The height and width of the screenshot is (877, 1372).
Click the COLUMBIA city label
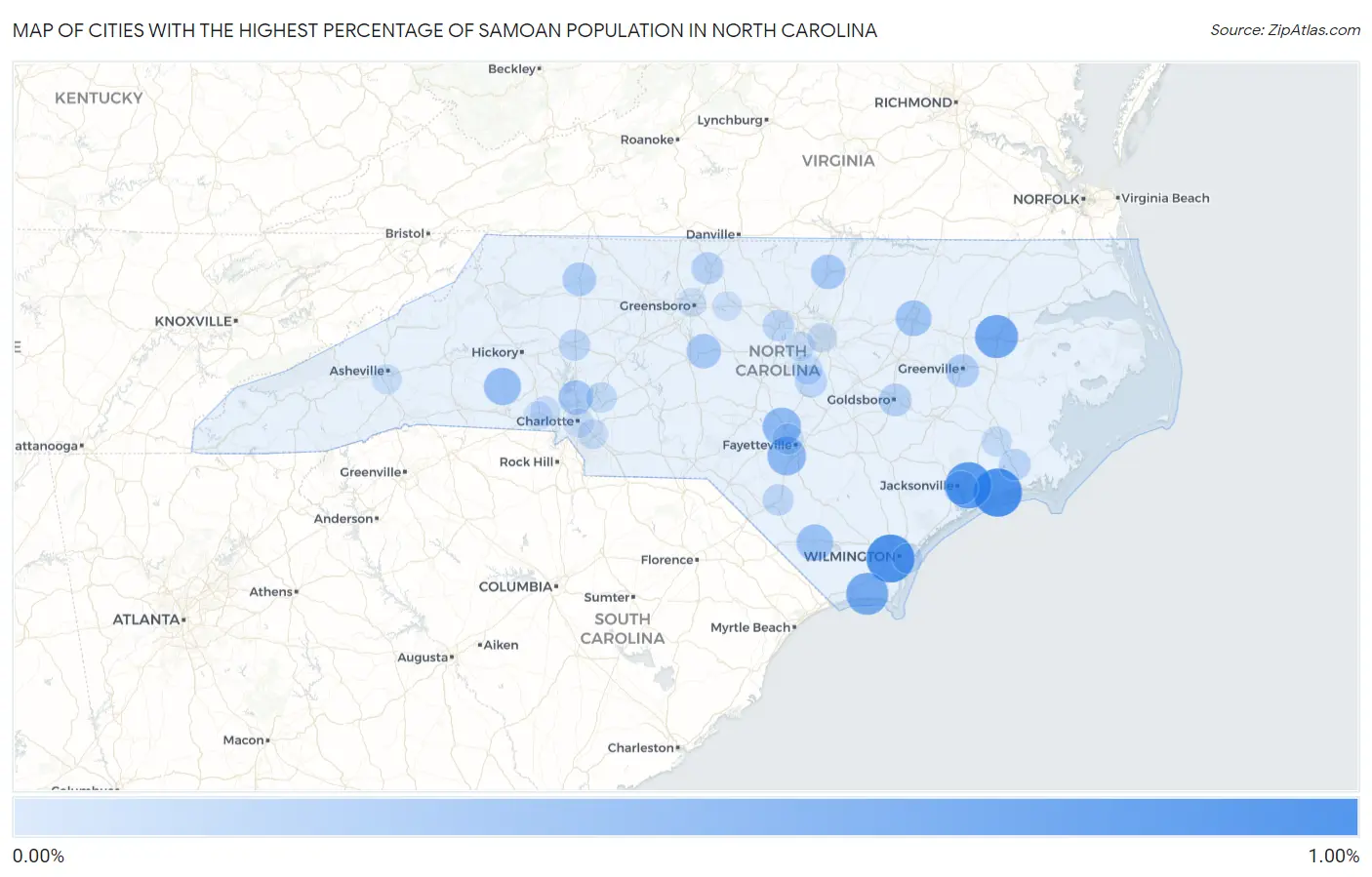point(515,586)
